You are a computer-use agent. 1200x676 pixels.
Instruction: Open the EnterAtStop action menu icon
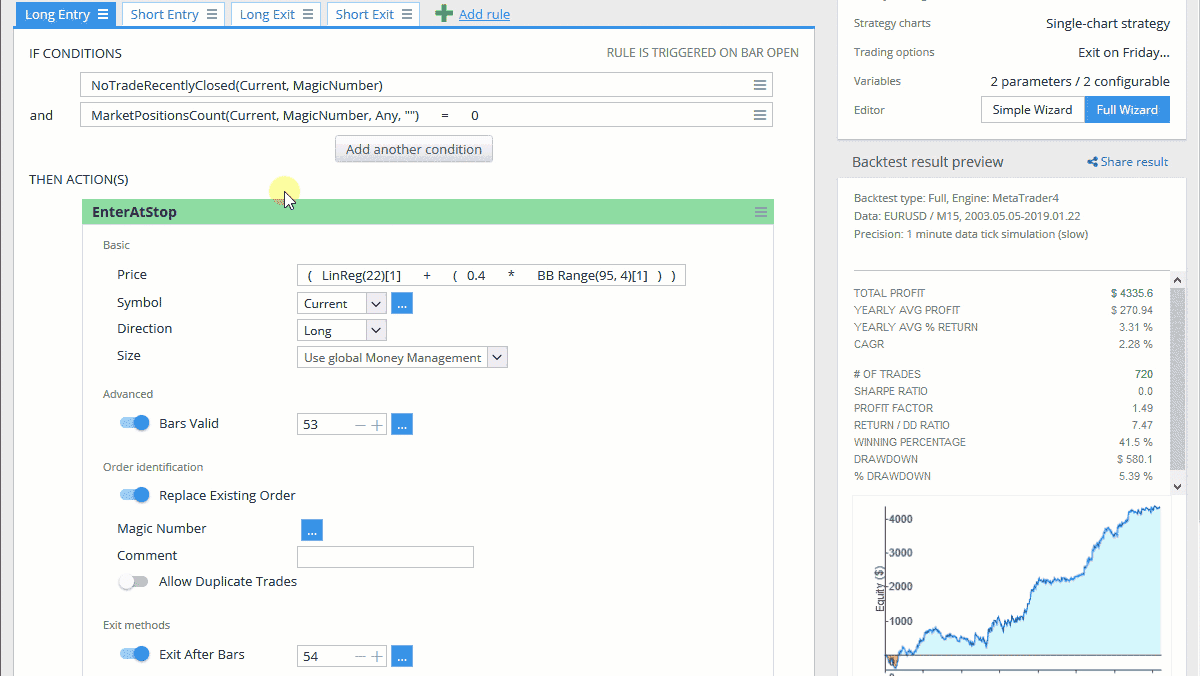pos(761,212)
